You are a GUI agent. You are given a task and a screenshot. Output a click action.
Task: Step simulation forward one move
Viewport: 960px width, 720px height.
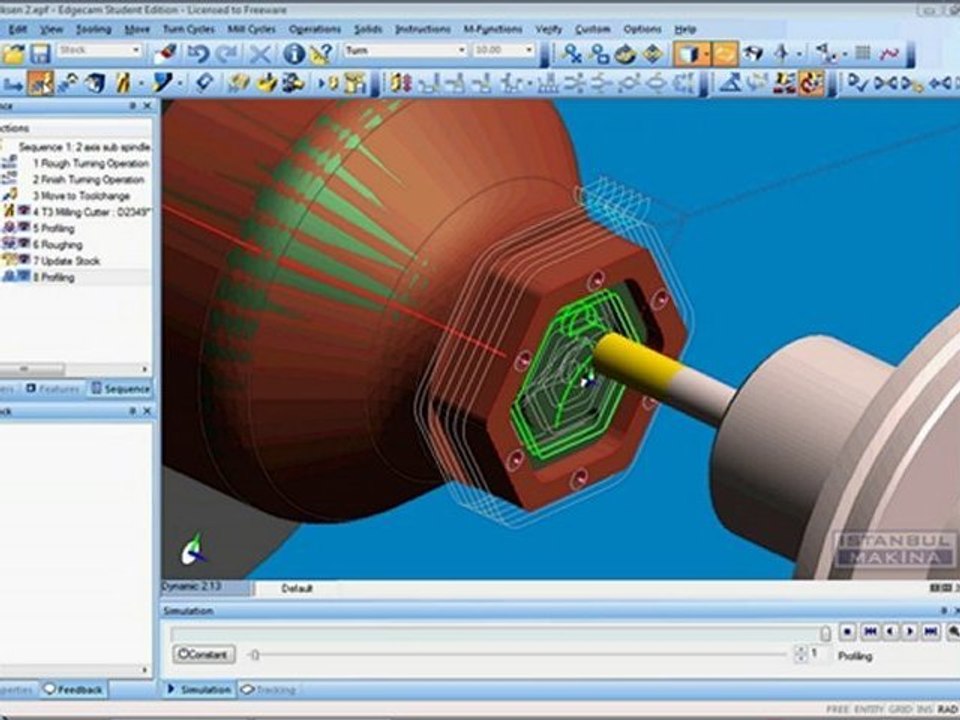pos(910,631)
